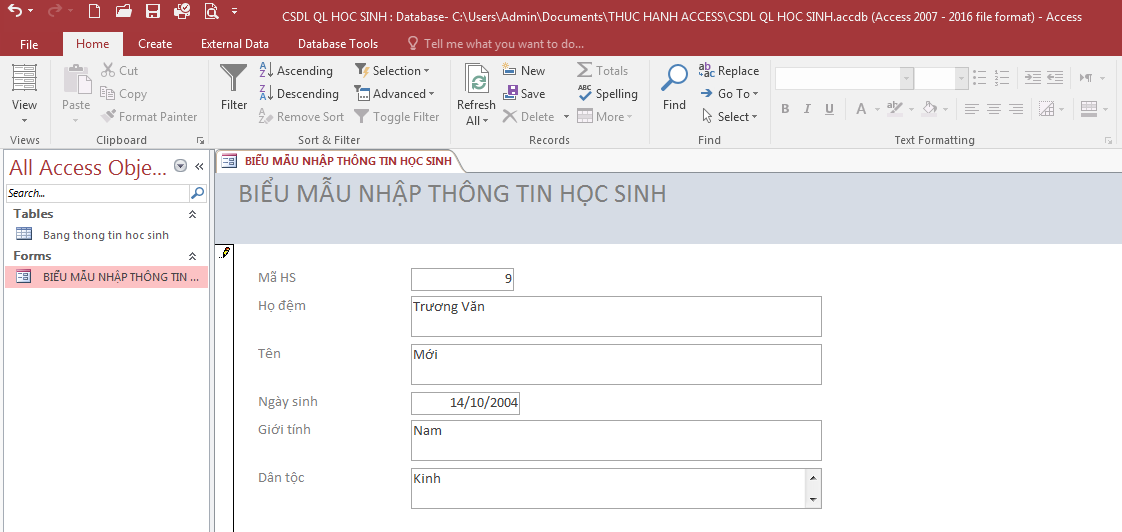Click the Filter funnel button

(x=233, y=87)
